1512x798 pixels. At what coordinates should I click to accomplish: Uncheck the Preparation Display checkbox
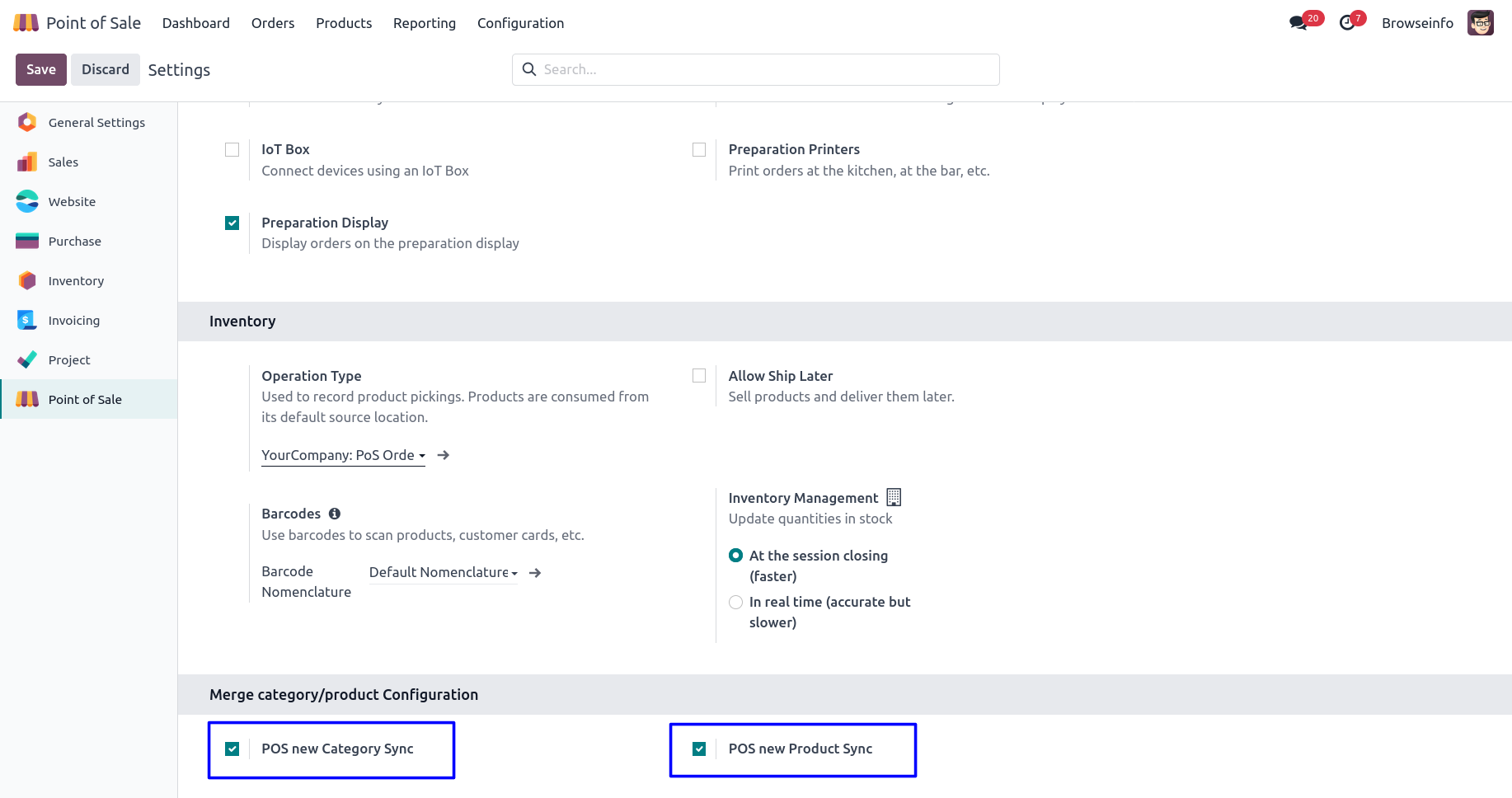click(x=232, y=223)
